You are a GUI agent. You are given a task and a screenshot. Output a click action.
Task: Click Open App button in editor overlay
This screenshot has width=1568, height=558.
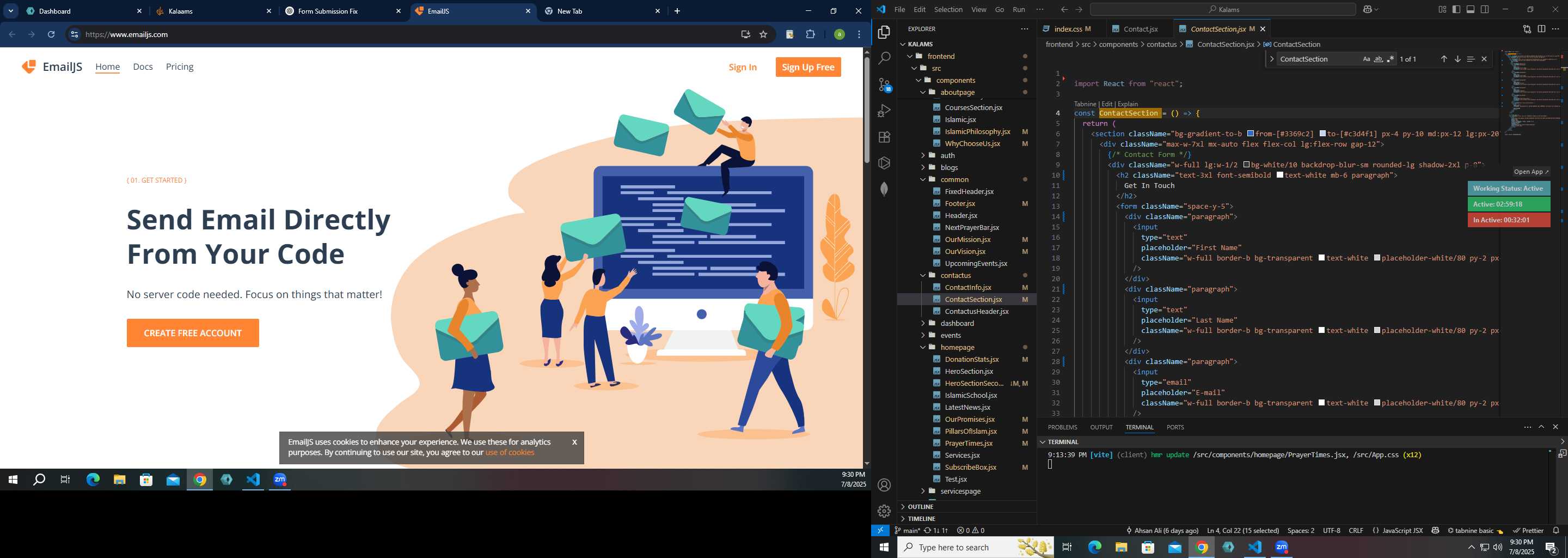1532,172
